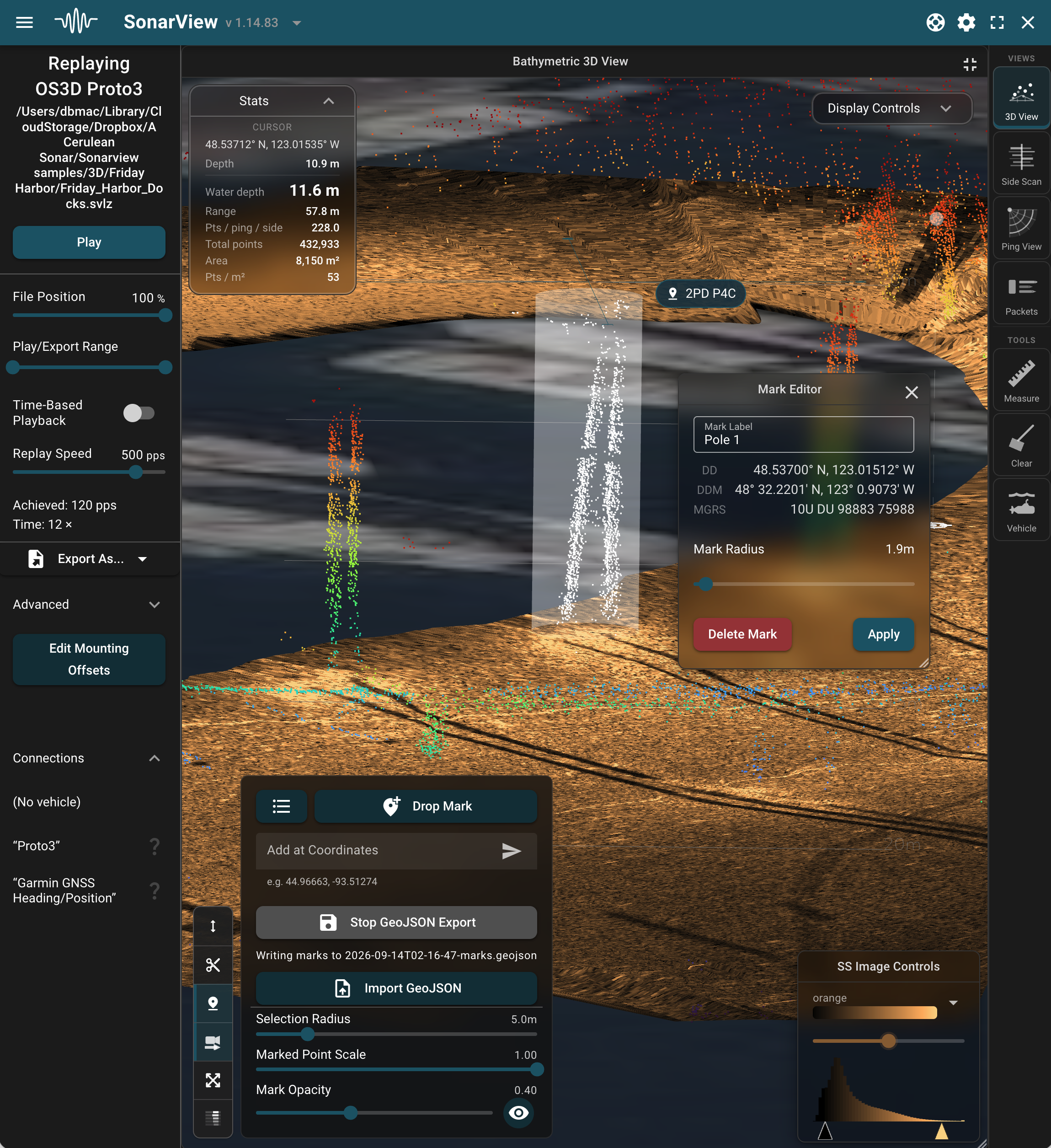Open orange color palette dropdown
Screen dimensions: 1051x1148
pyautogui.click(x=953, y=1002)
